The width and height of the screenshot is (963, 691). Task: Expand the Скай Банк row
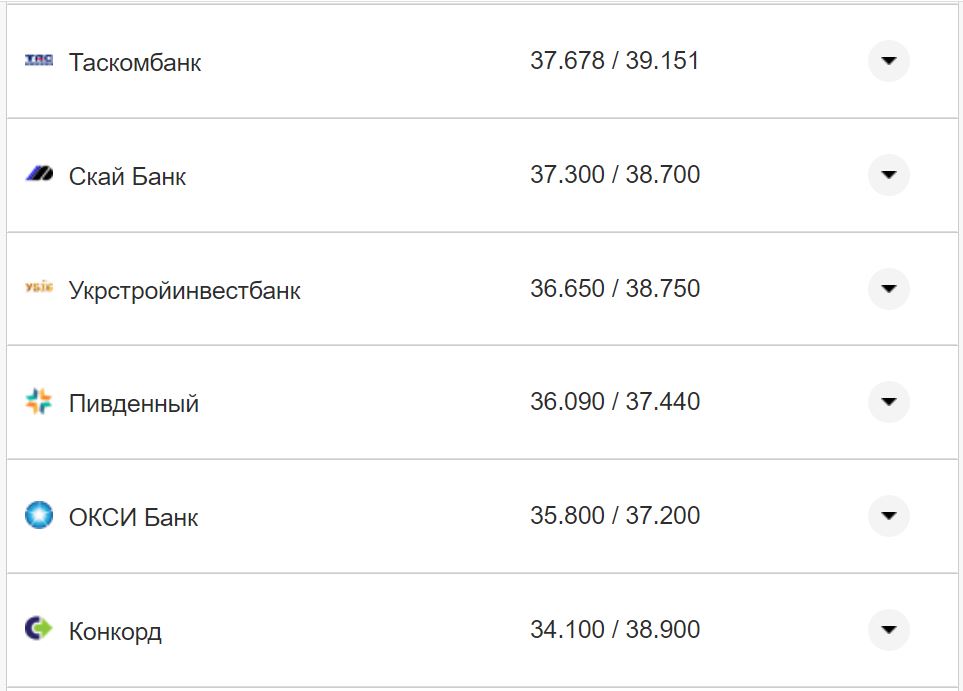[x=888, y=175]
